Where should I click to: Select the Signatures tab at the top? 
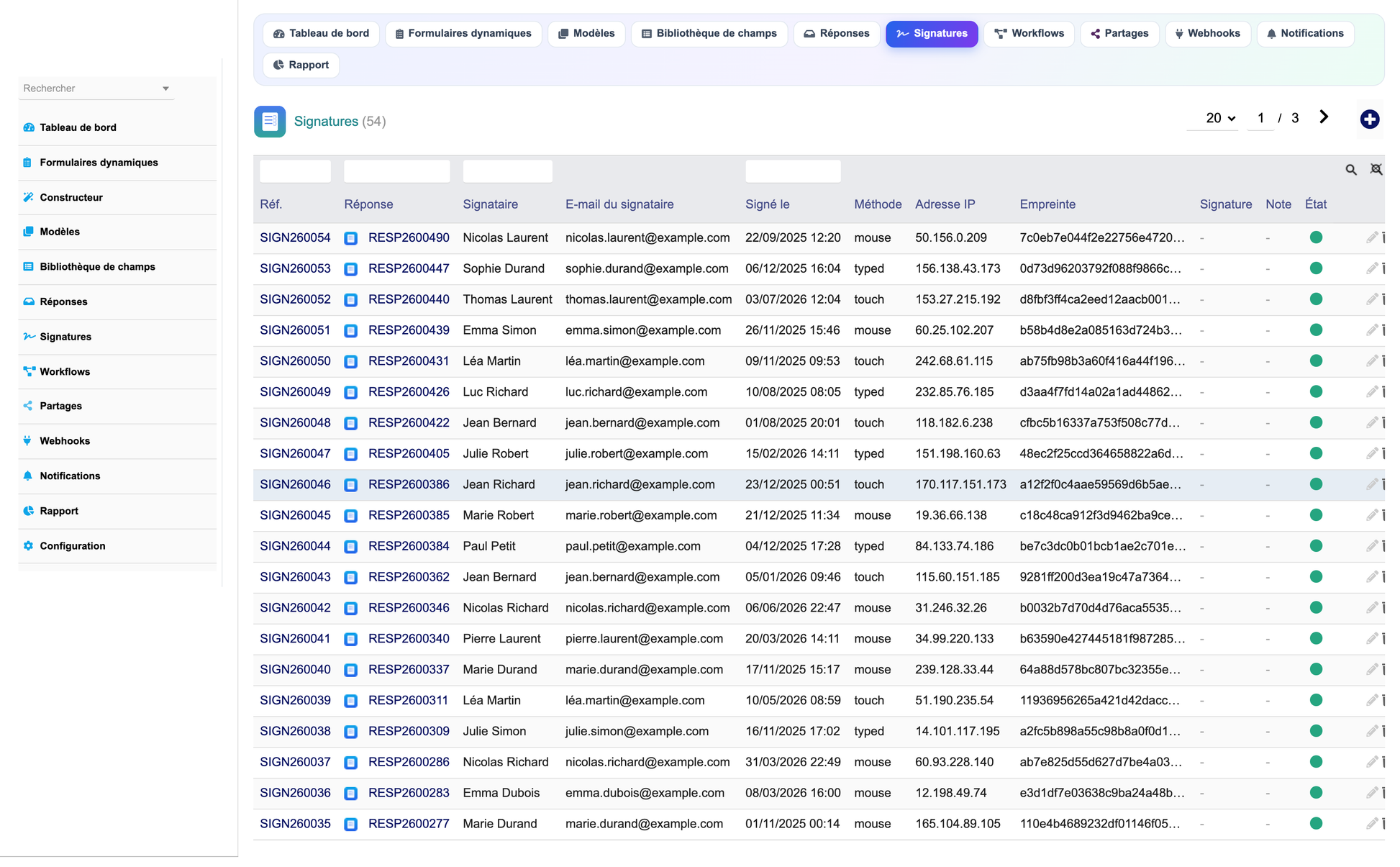coord(932,34)
